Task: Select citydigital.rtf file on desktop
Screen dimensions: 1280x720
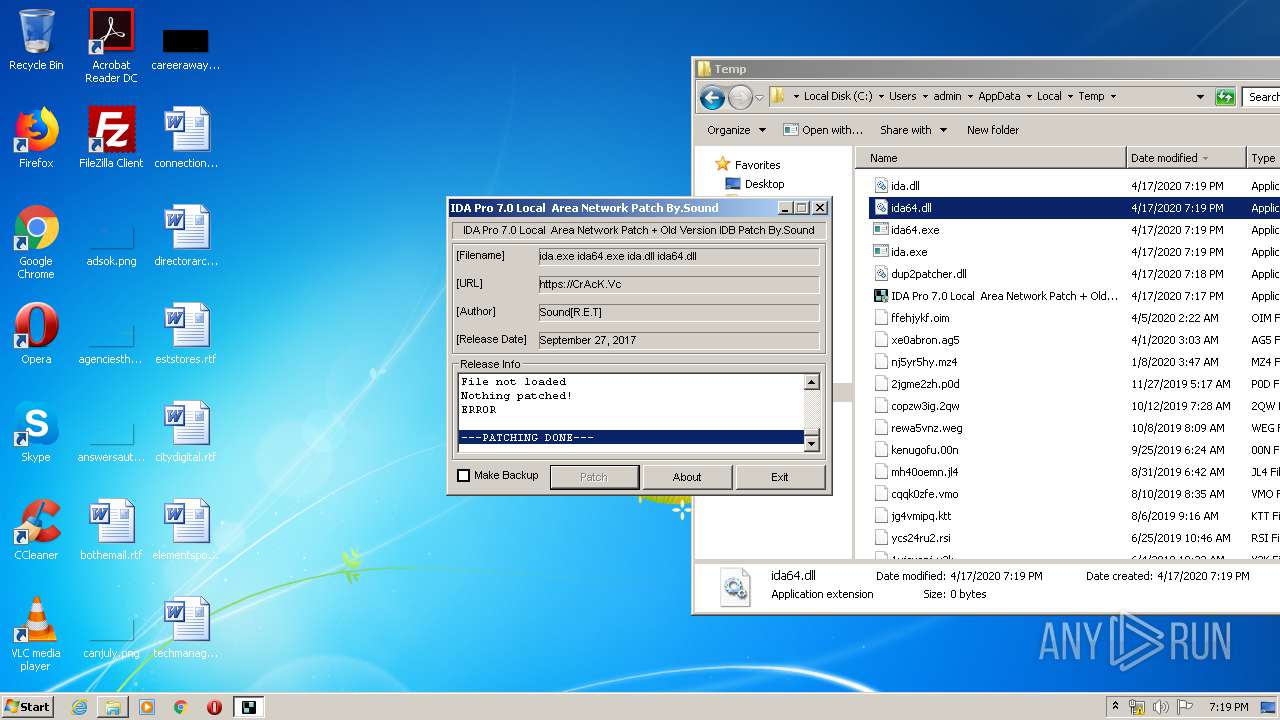Action: point(186,432)
